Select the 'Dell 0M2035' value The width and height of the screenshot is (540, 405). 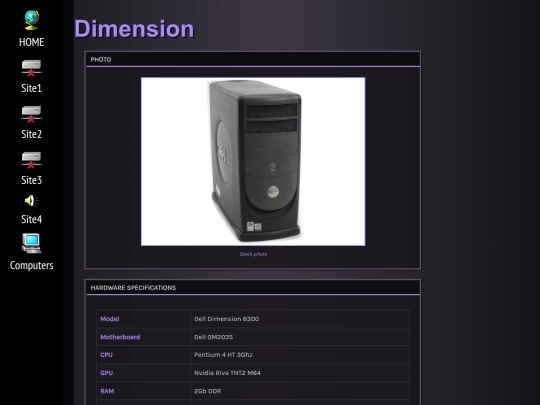pyautogui.click(x=213, y=337)
